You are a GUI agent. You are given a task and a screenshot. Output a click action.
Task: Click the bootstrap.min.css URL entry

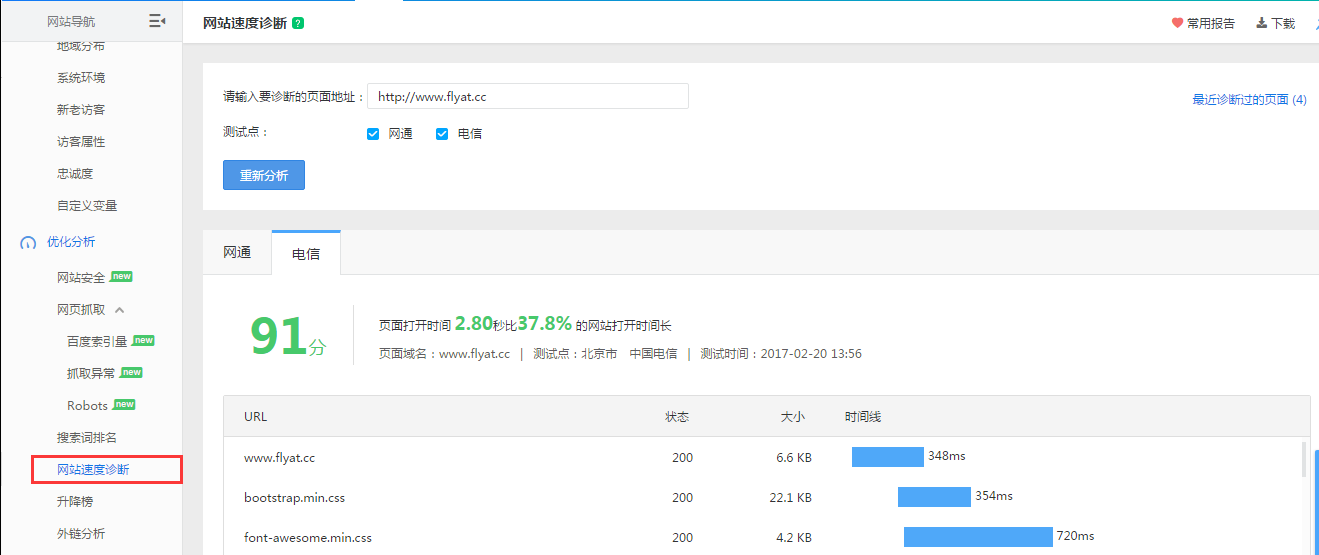pos(294,498)
